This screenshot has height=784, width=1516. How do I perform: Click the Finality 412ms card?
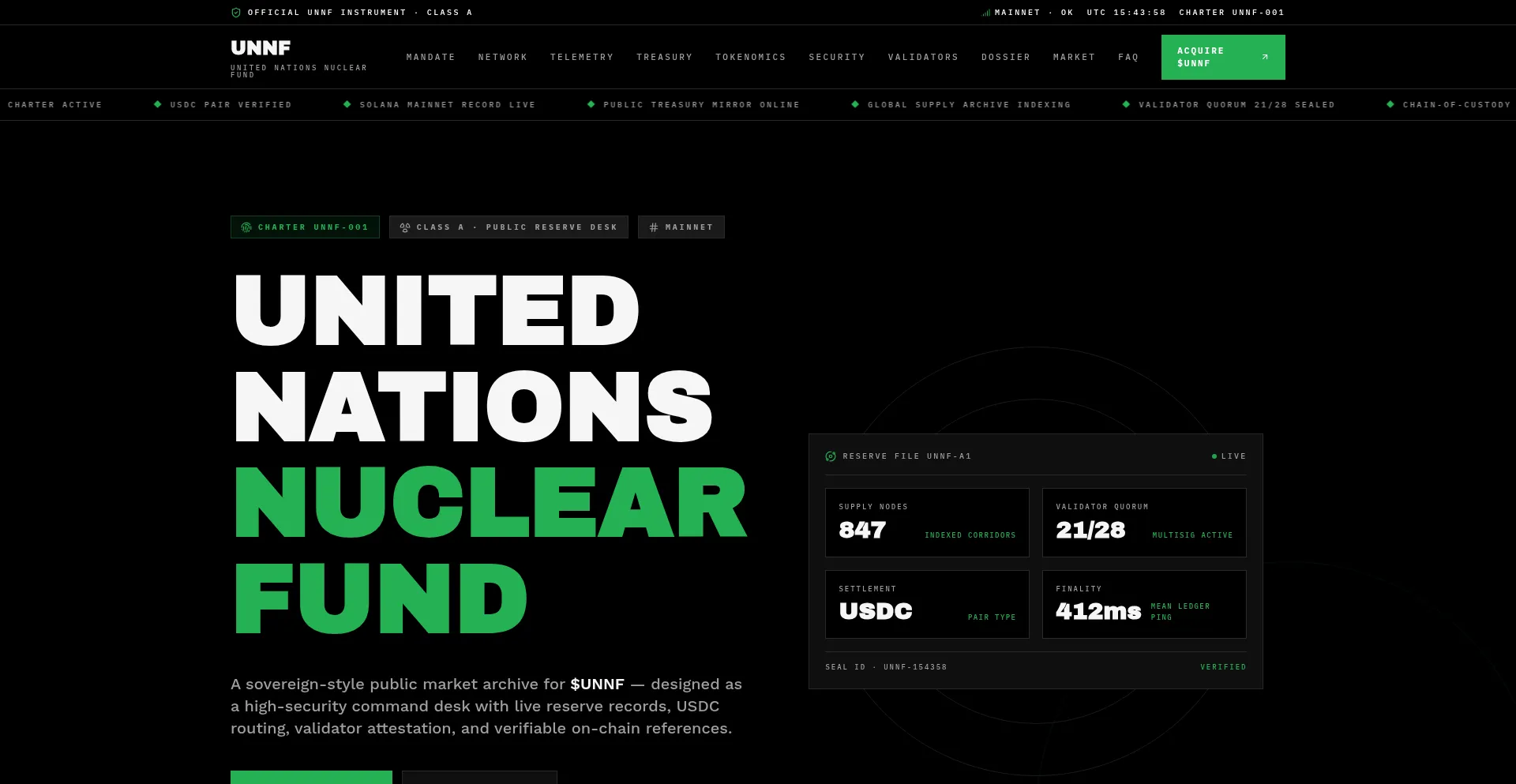pyautogui.click(x=1144, y=605)
